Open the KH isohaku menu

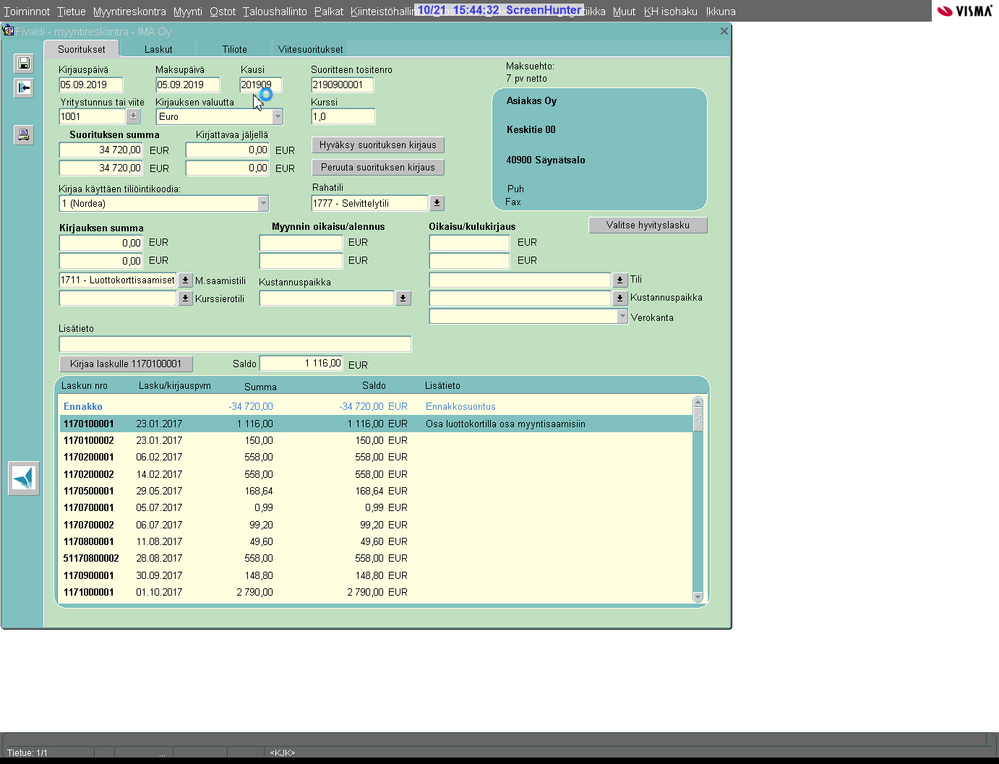670,11
